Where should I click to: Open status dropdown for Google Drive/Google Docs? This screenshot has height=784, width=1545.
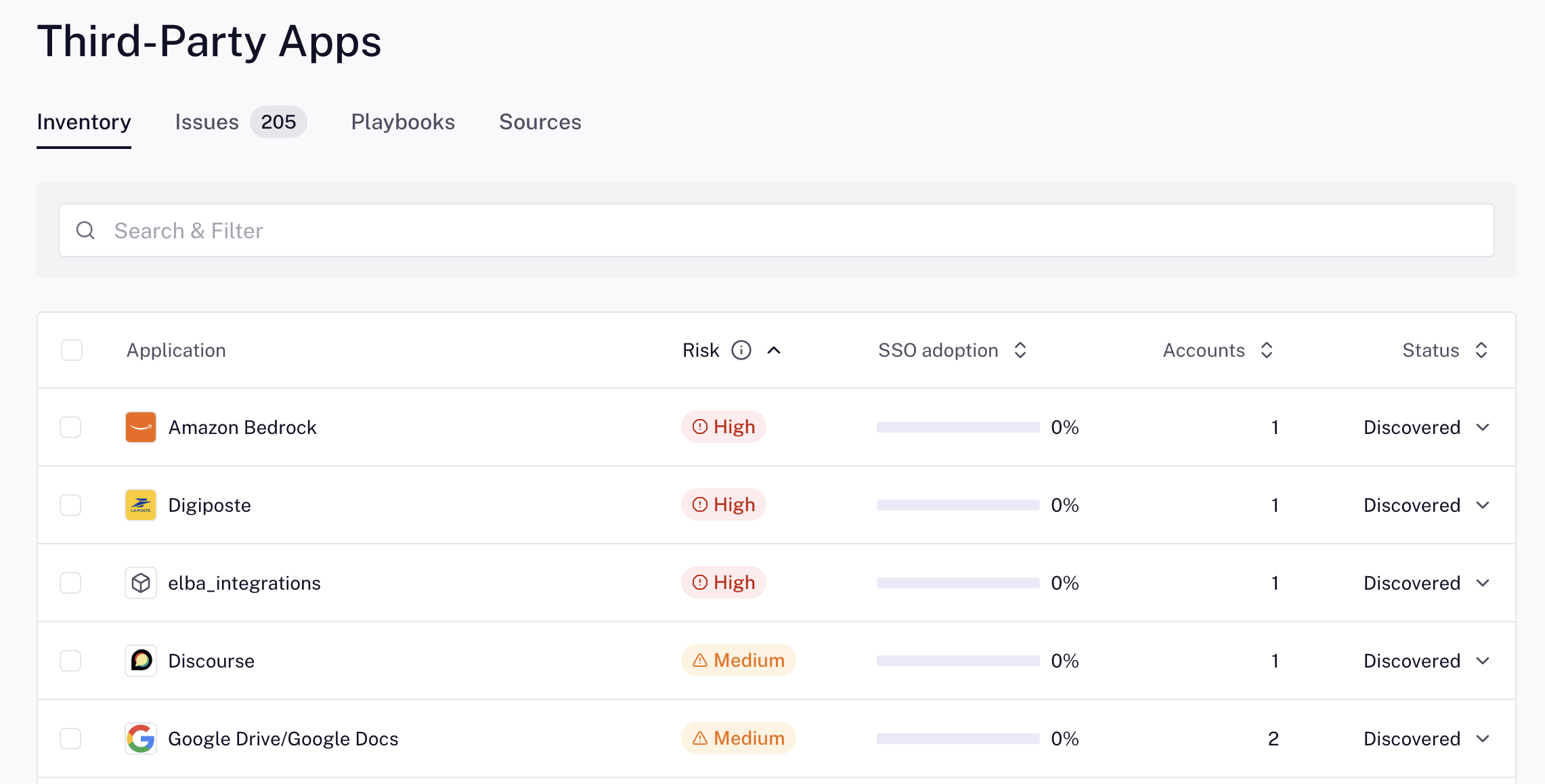[x=1427, y=739]
